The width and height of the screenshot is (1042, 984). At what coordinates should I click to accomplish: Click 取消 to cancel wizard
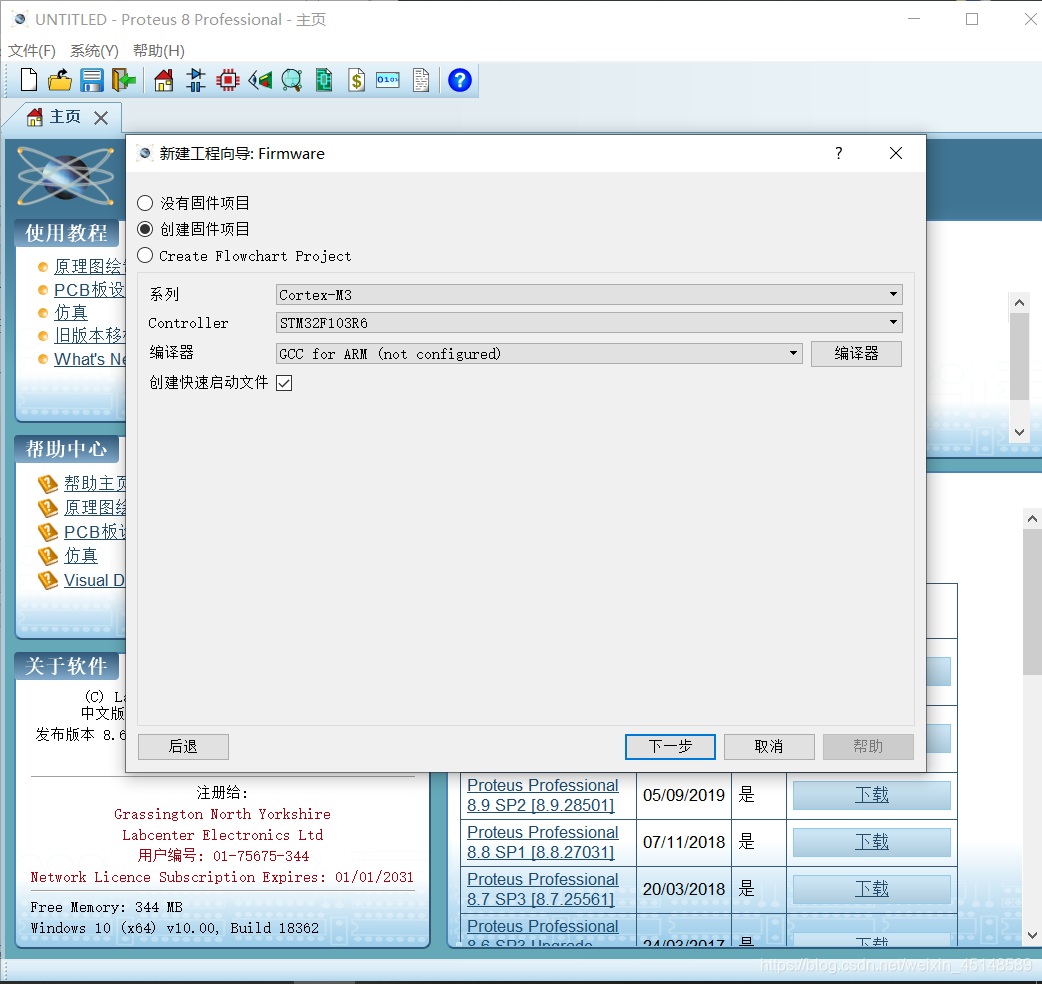coord(769,746)
